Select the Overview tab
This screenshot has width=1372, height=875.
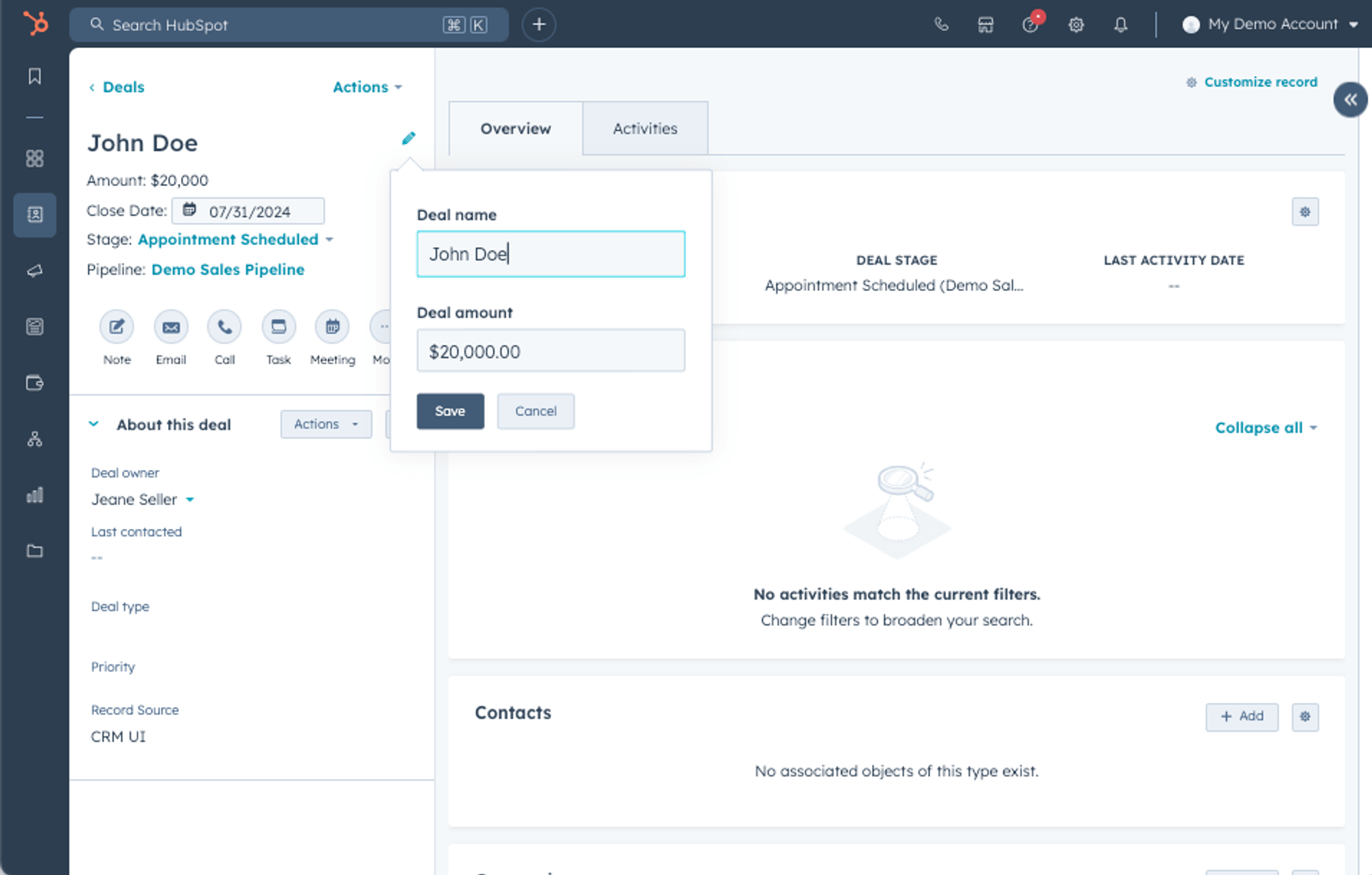point(515,128)
